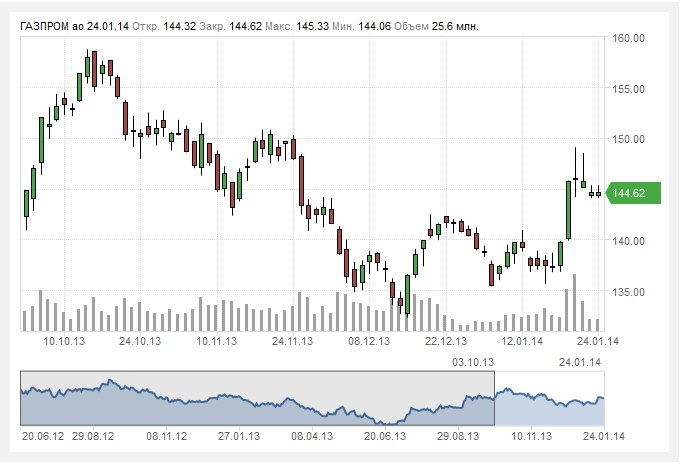Viewport: 682px width, 465px height.
Task: Click the 10.10.13 date on chart axis
Action: (64, 341)
